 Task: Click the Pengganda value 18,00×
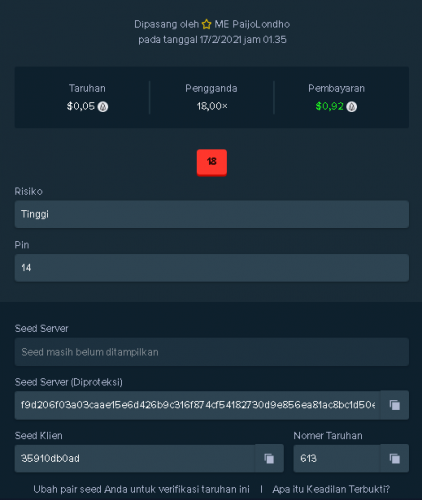(x=212, y=106)
